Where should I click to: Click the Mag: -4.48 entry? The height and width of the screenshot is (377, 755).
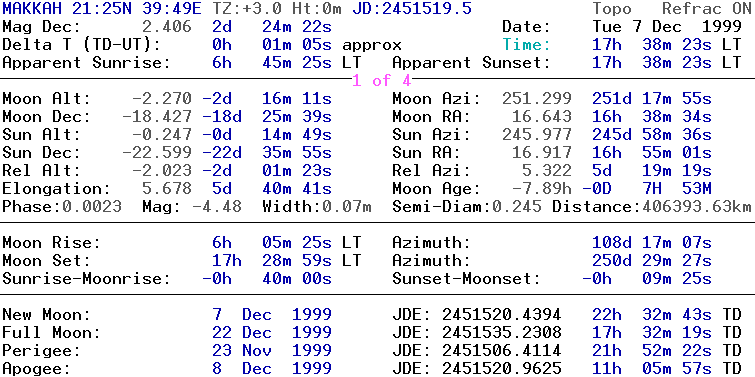192,207
